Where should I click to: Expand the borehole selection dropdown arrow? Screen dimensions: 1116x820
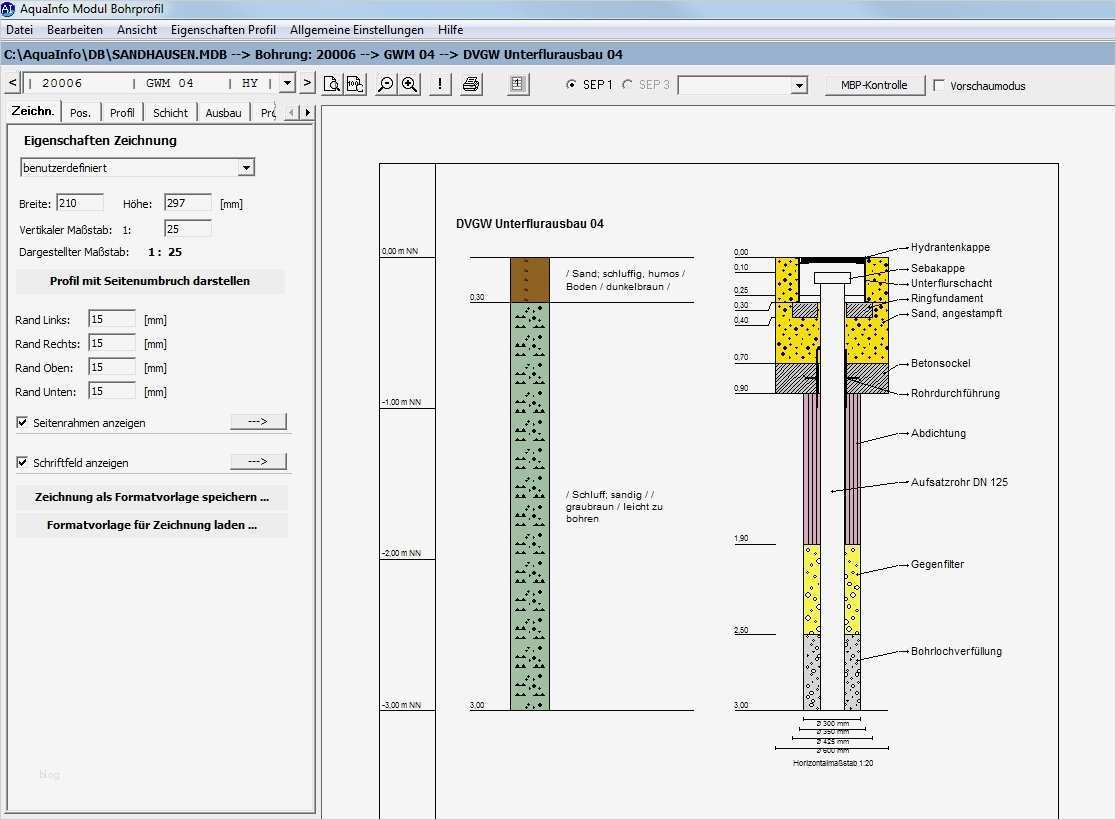(287, 84)
